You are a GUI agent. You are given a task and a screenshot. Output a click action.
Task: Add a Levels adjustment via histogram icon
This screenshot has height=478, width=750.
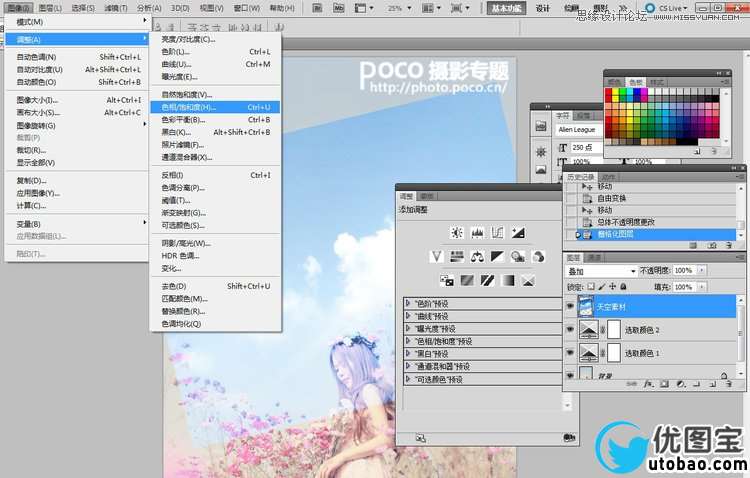(477, 233)
